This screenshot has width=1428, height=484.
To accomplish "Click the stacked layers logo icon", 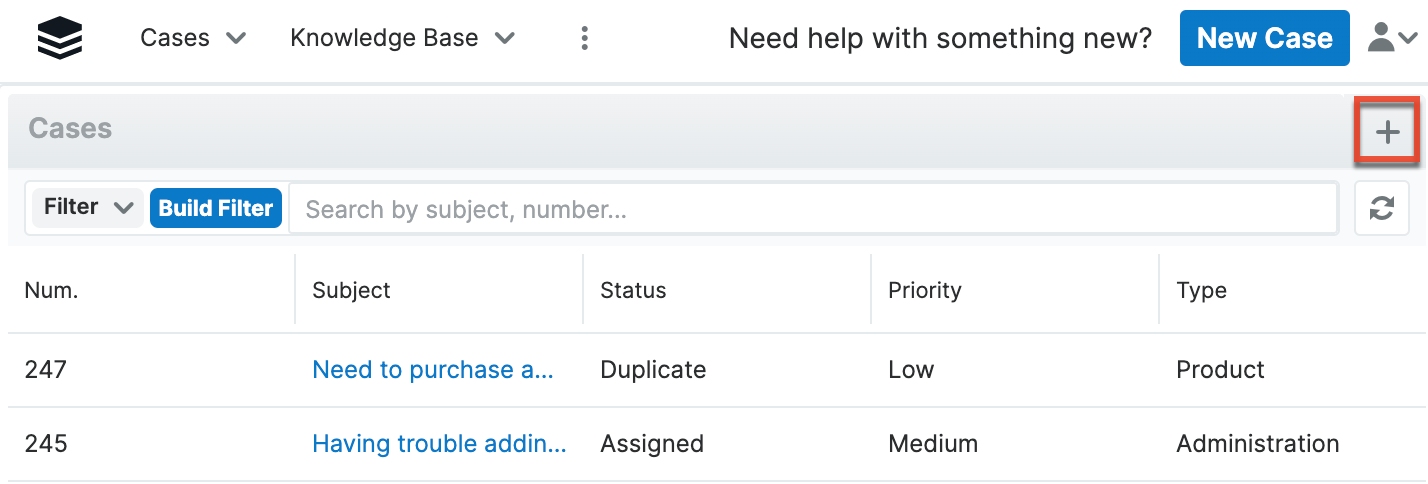I will [59, 39].
